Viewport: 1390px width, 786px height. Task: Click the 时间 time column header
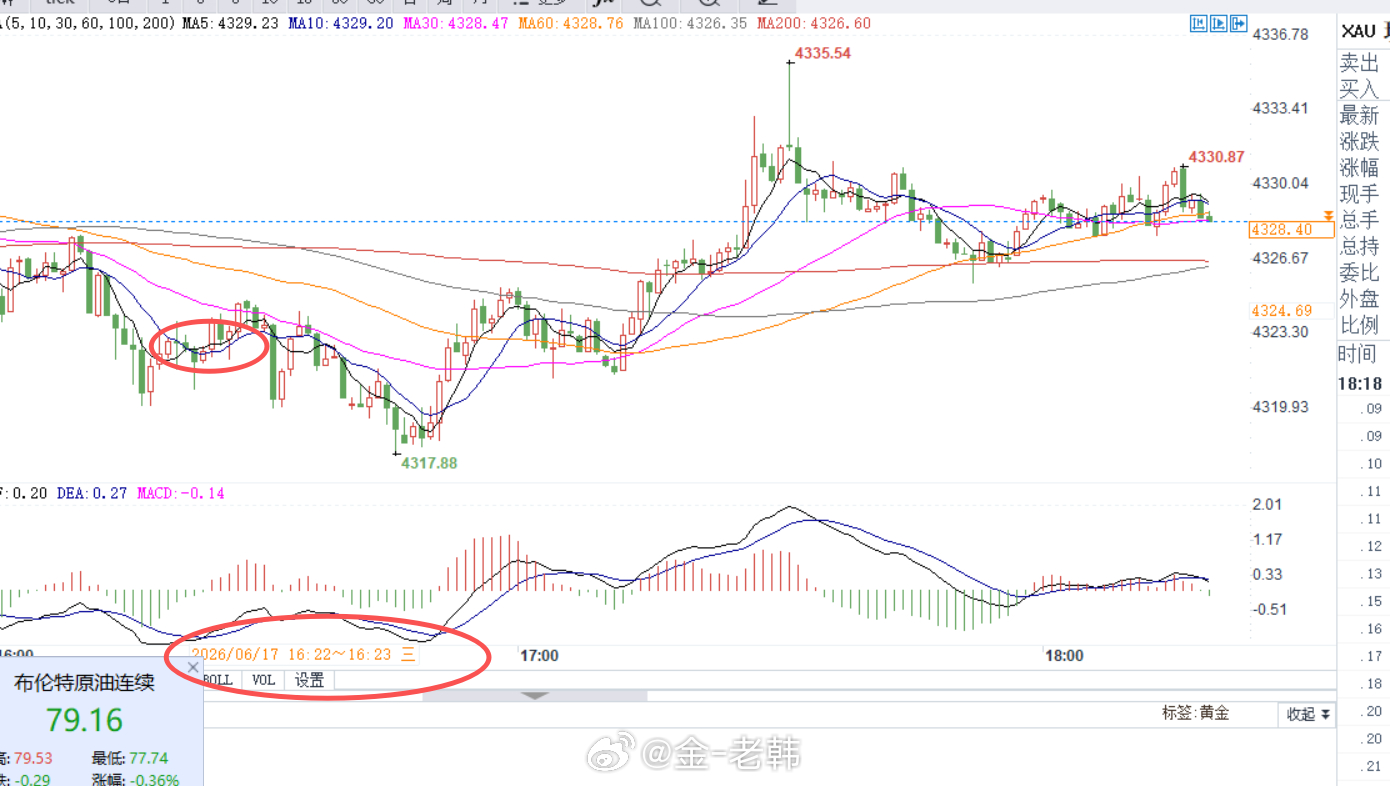pos(1358,354)
